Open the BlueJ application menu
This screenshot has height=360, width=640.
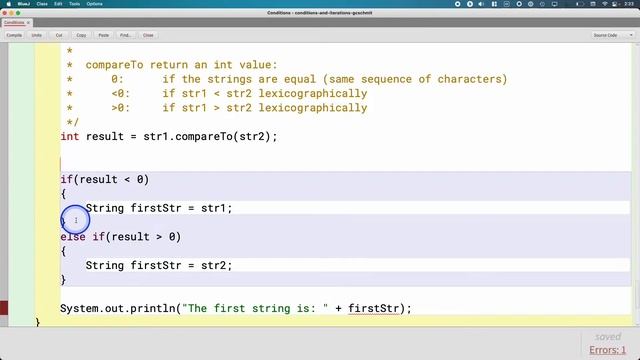pyautogui.click(x=24, y=4)
